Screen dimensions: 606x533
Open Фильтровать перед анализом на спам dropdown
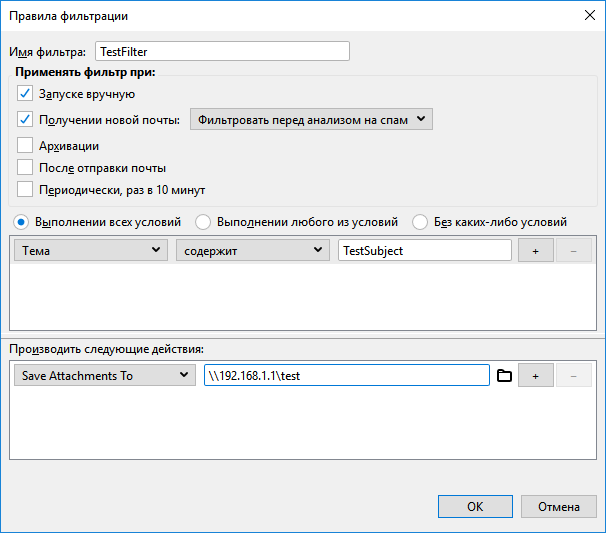click(x=311, y=119)
